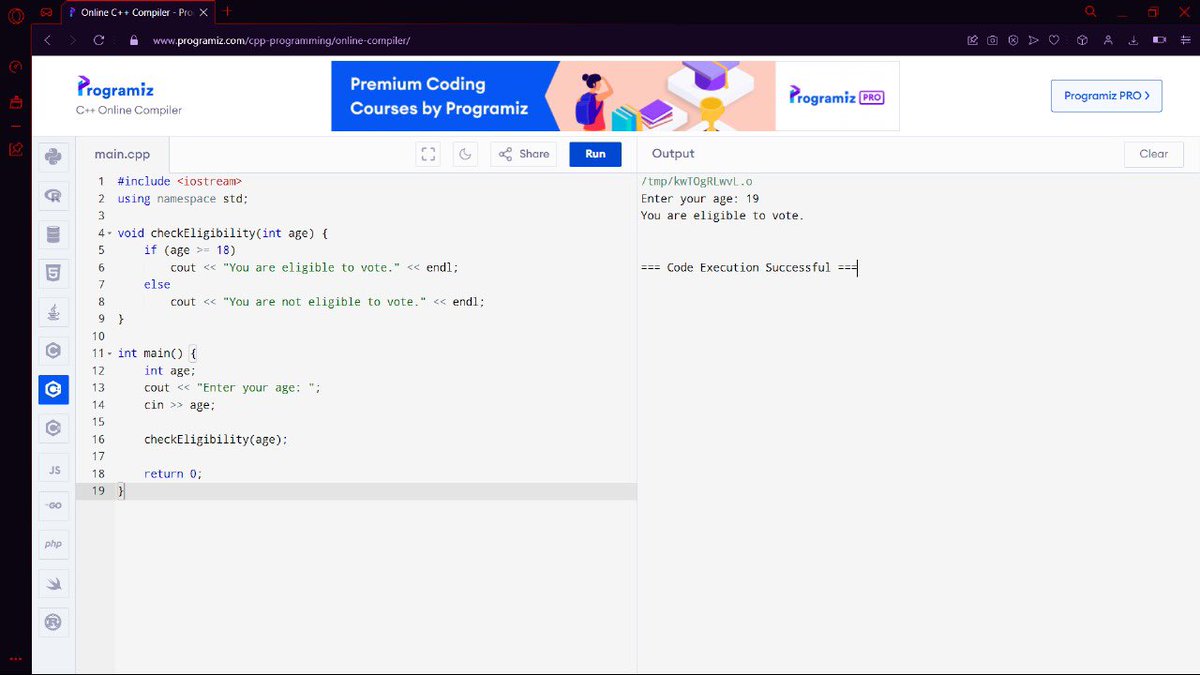The width and height of the screenshot is (1200, 675).
Task: Click 'Enter your age: 19' output line
Action: (700, 198)
